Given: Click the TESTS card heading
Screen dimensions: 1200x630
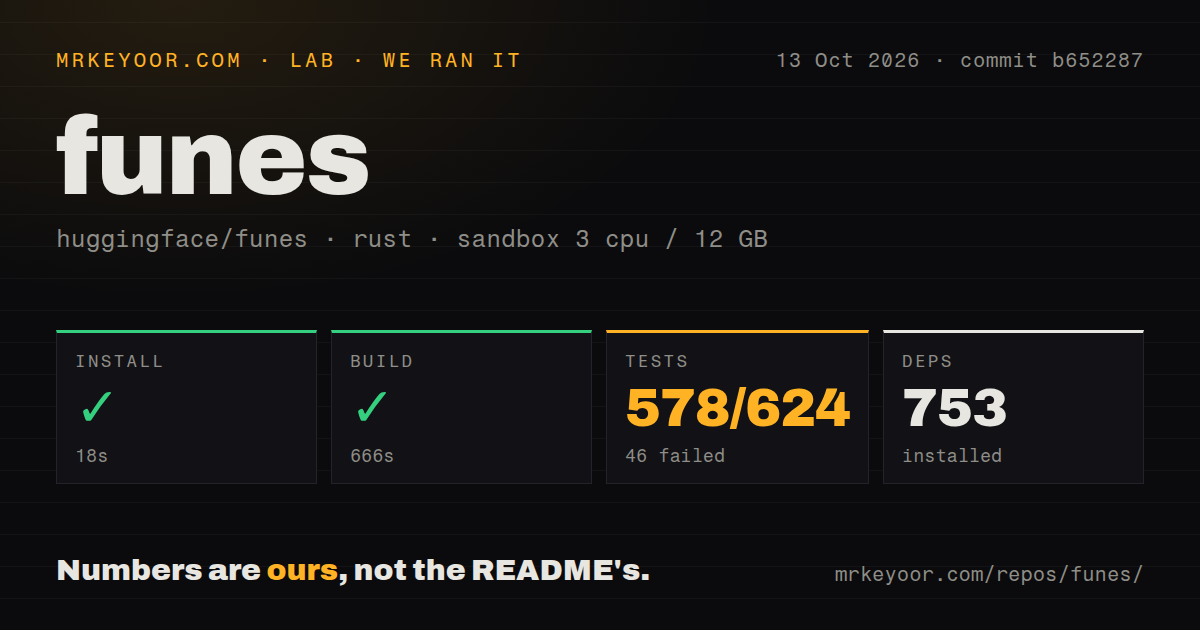Looking at the screenshot, I should 657,362.
